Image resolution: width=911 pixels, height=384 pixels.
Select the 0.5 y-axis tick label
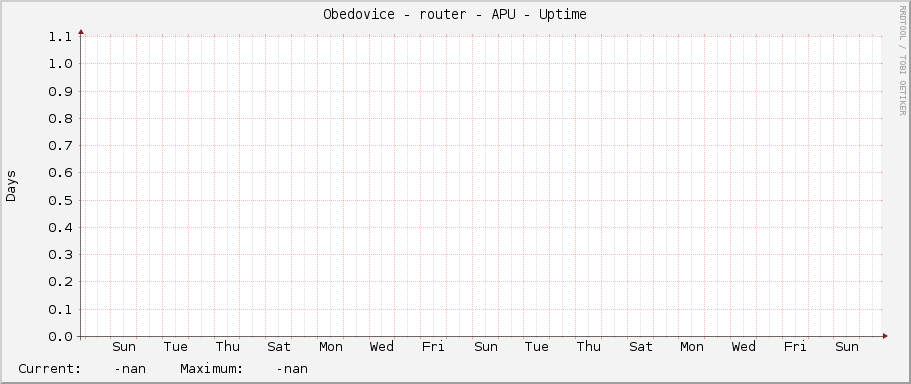point(60,200)
